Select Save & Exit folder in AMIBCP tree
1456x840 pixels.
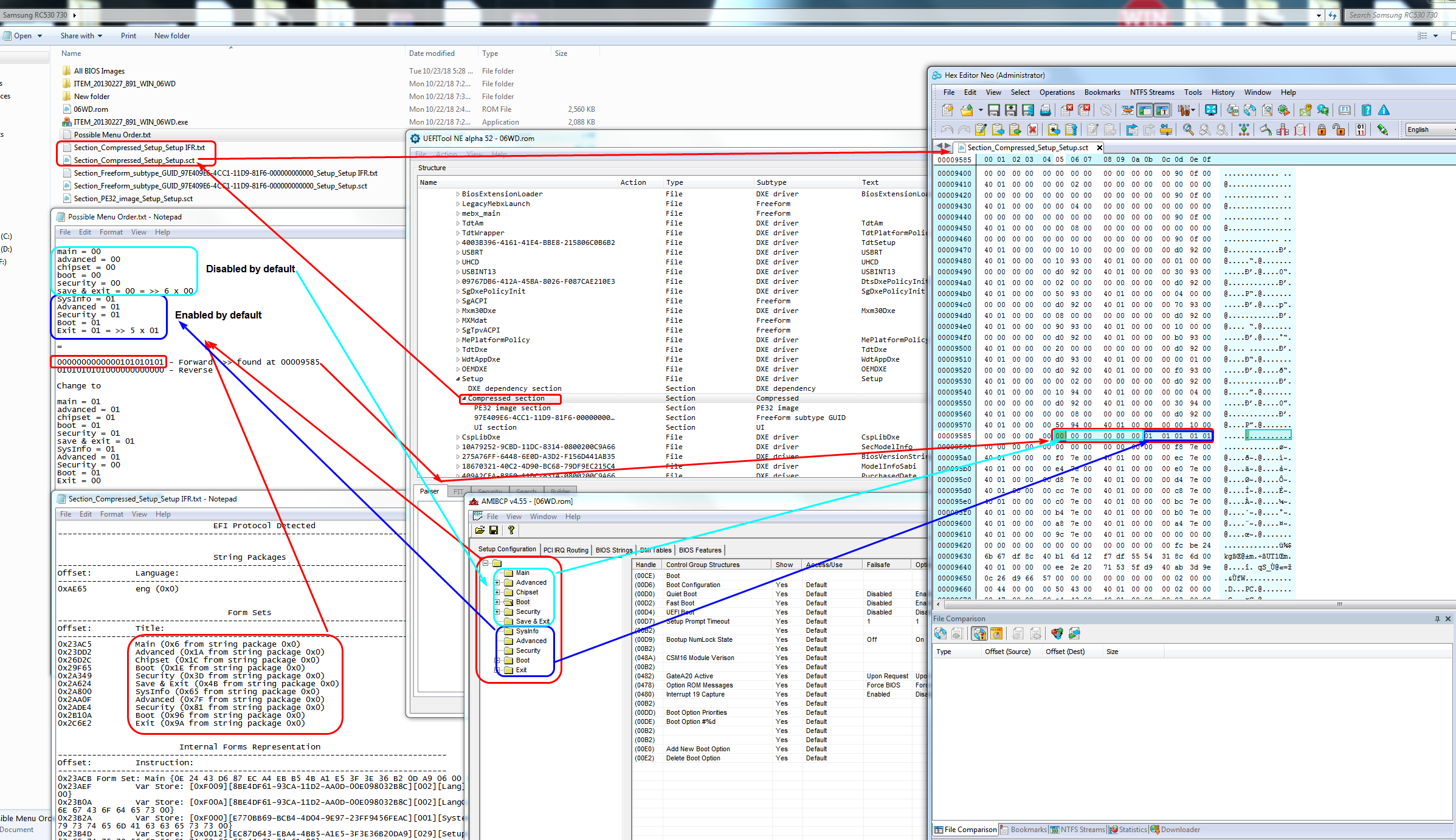pyautogui.click(x=532, y=621)
